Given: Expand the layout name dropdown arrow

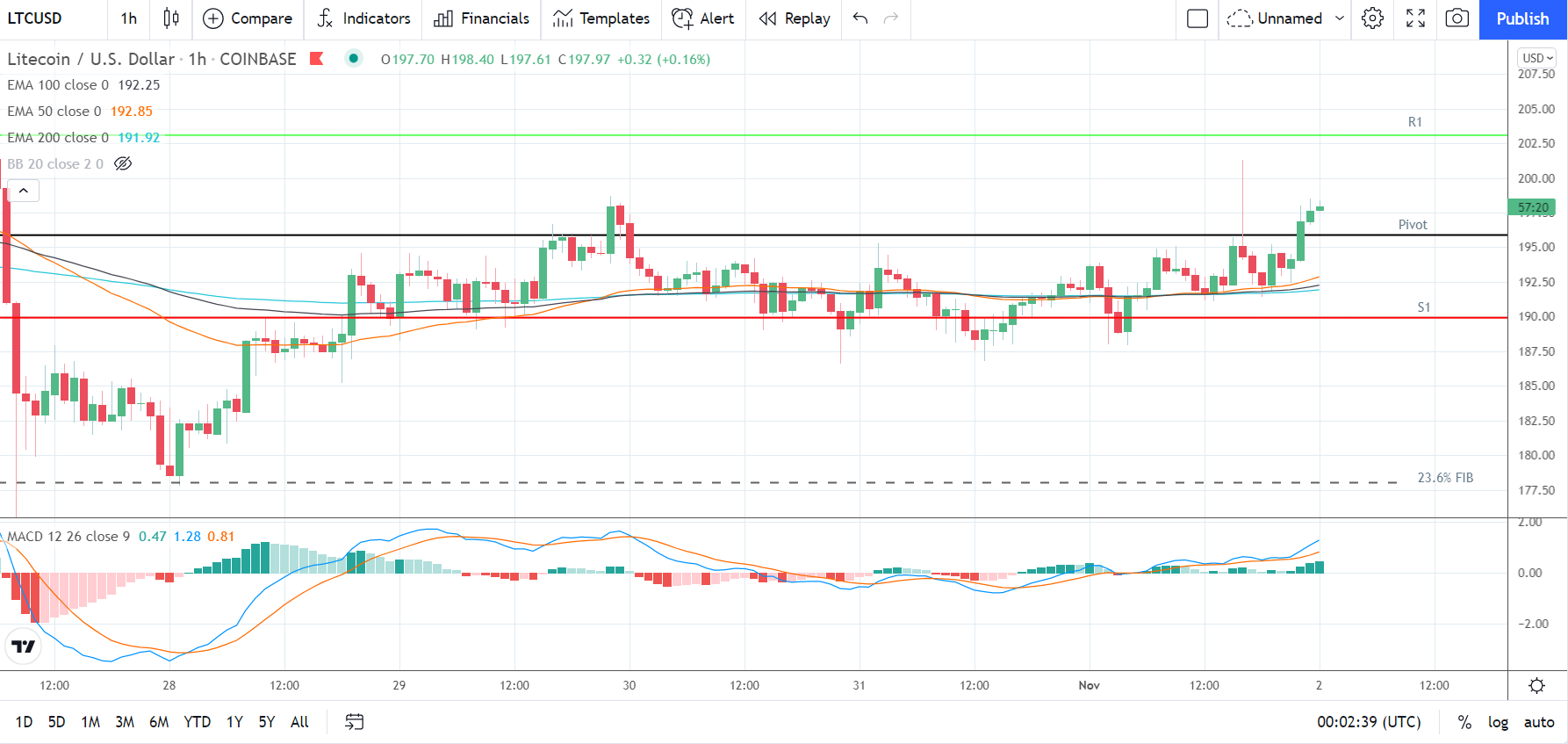Looking at the screenshot, I should (x=1340, y=18).
